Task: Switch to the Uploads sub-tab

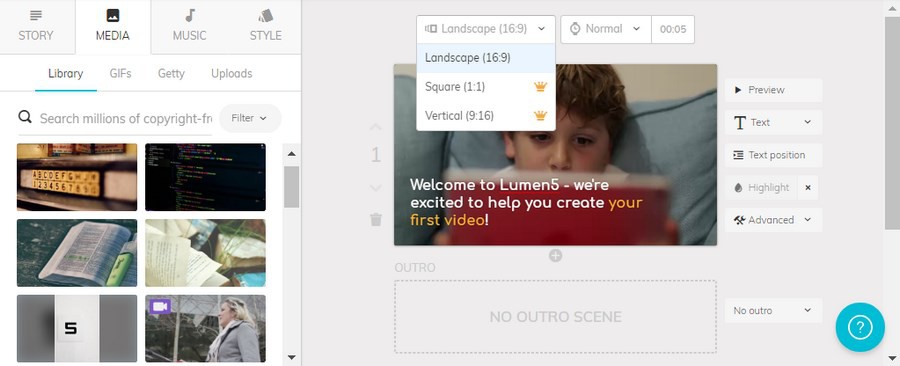Action: [231, 73]
